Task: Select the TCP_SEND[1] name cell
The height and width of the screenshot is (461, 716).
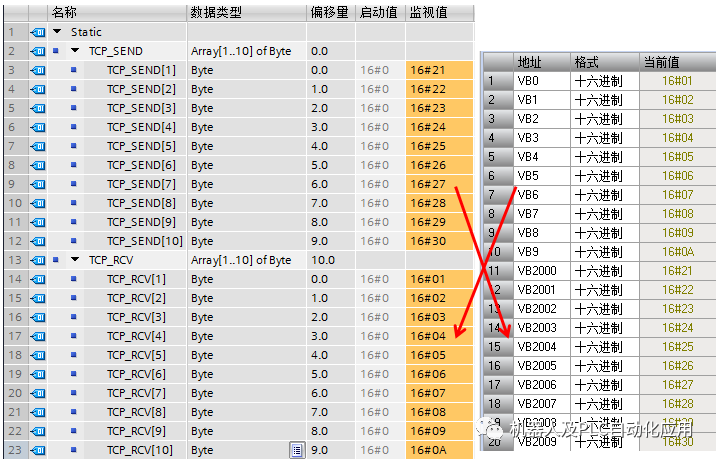Action: [141, 70]
